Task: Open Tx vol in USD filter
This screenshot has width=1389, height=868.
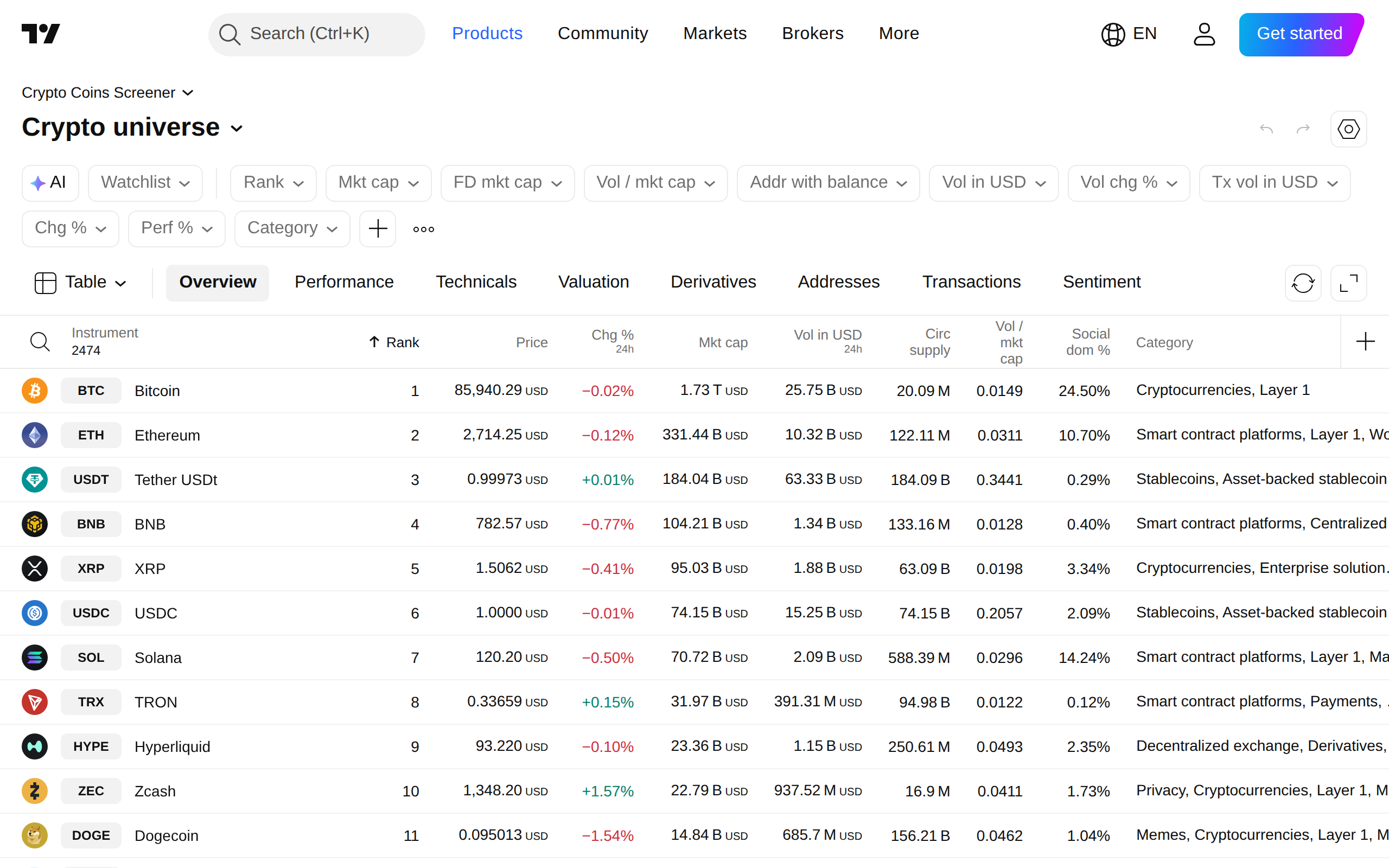Action: click(x=1274, y=183)
